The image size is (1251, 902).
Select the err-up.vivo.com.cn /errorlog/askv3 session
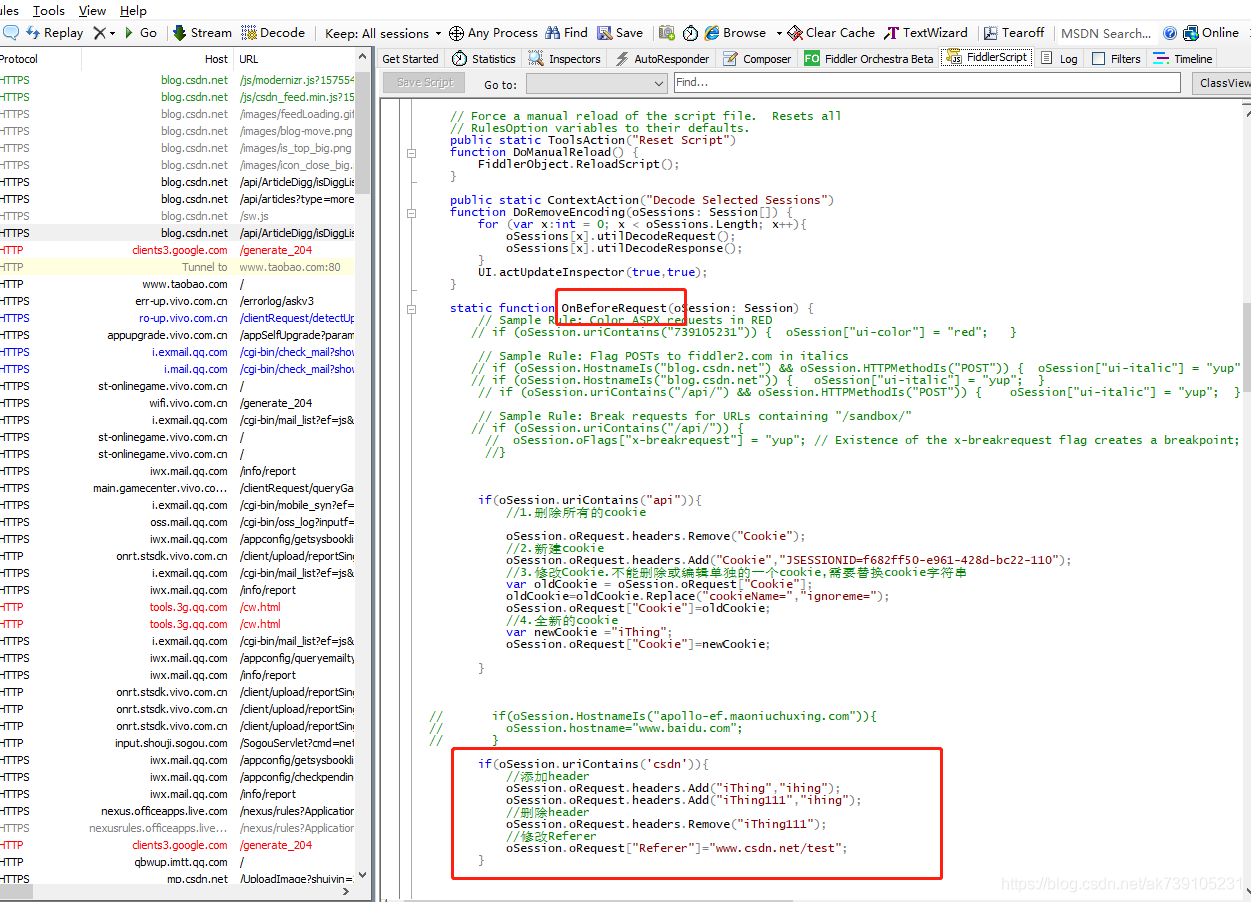pyautogui.click(x=178, y=301)
